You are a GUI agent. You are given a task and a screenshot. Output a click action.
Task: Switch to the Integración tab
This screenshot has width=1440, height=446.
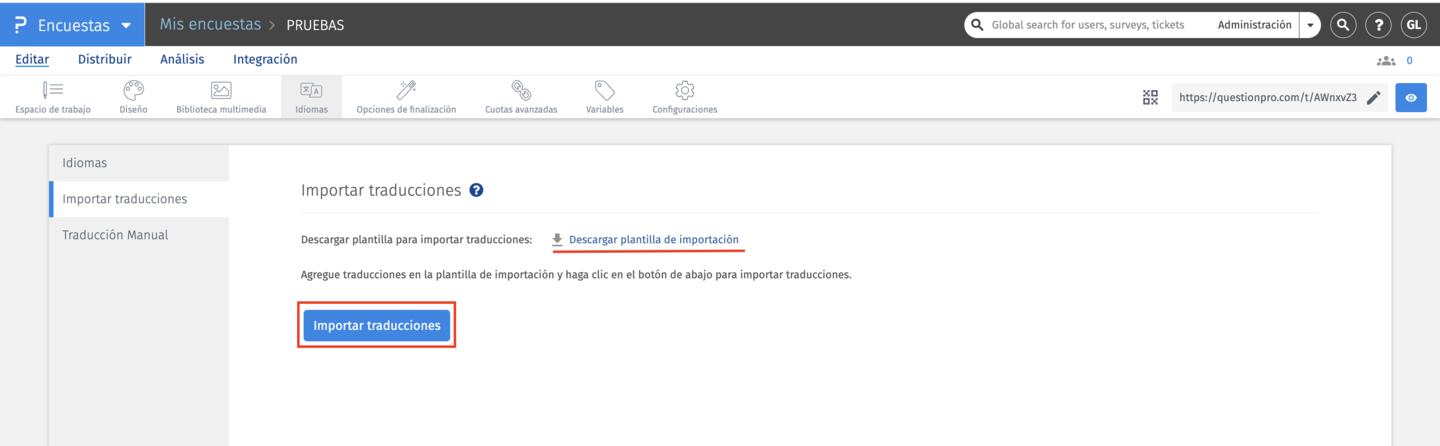(x=265, y=60)
